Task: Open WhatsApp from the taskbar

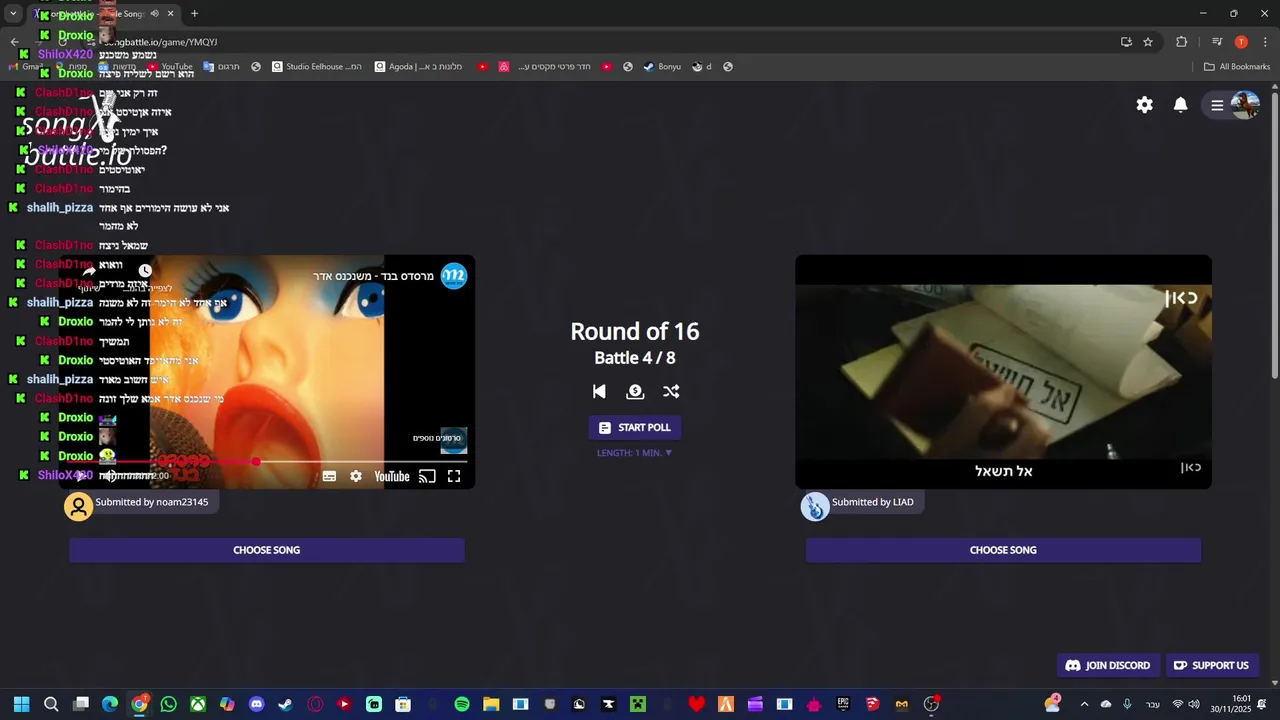Action: pyautogui.click(x=168, y=704)
